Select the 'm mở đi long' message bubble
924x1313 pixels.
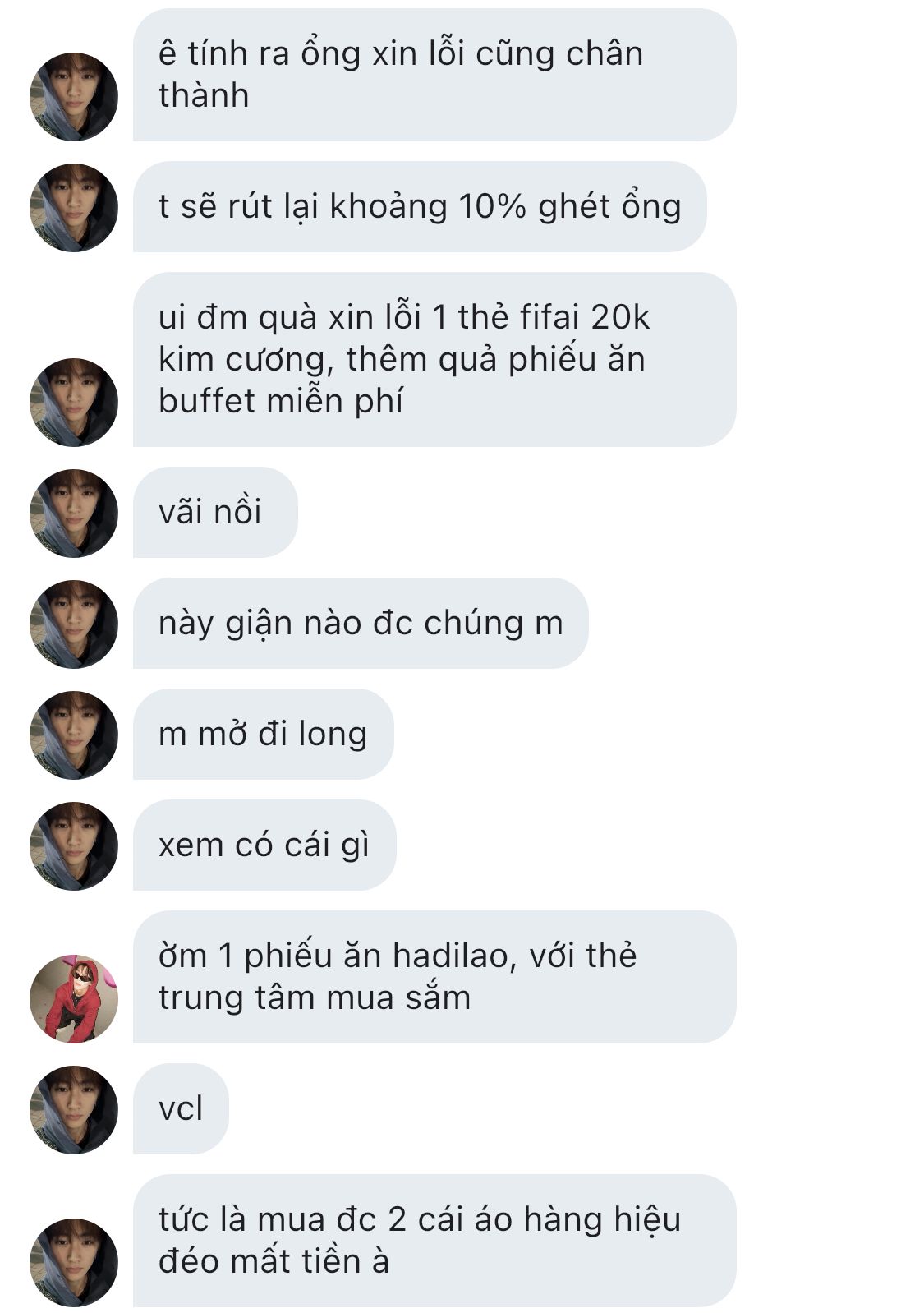[x=263, y=734]
